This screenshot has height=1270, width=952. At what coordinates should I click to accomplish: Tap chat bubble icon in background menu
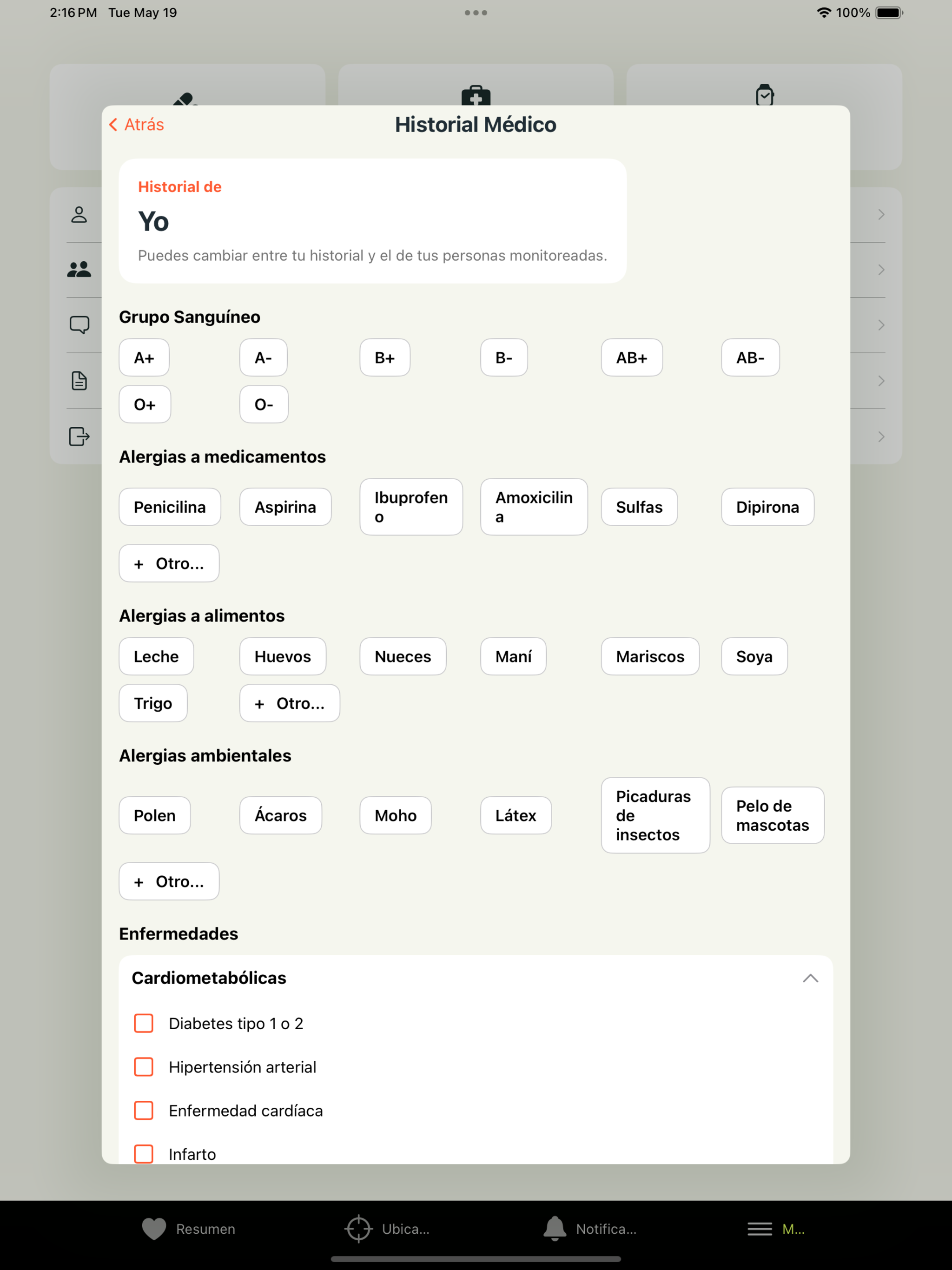[79, 325]
